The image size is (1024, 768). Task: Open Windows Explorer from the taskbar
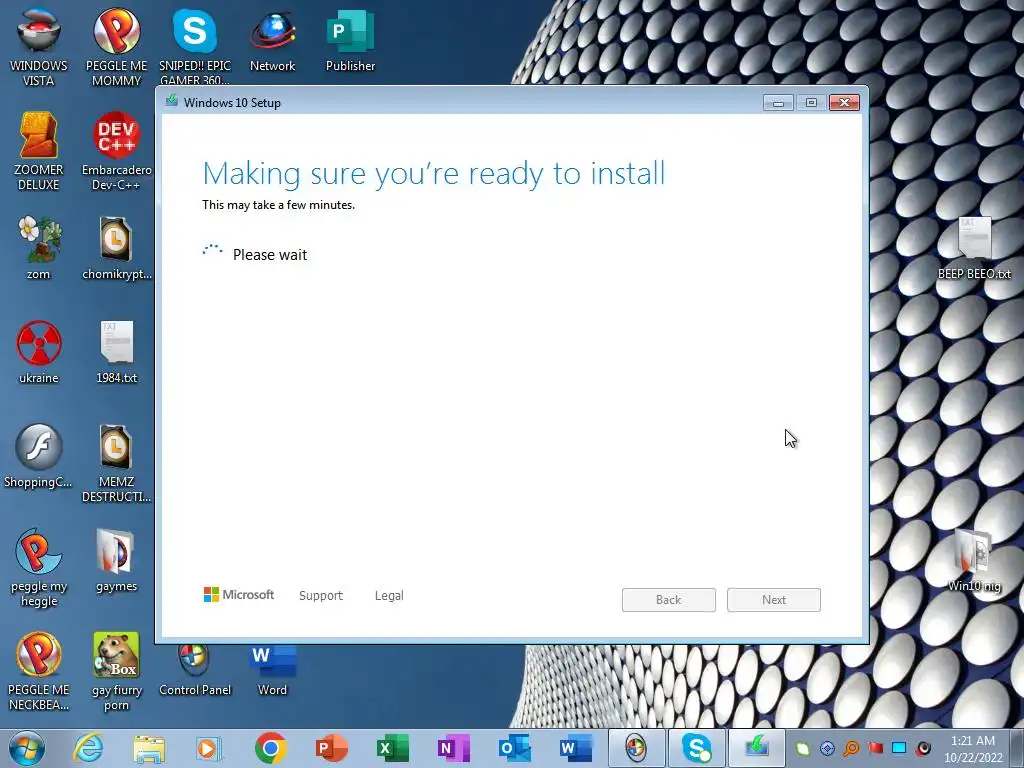[x=149, y=748]
